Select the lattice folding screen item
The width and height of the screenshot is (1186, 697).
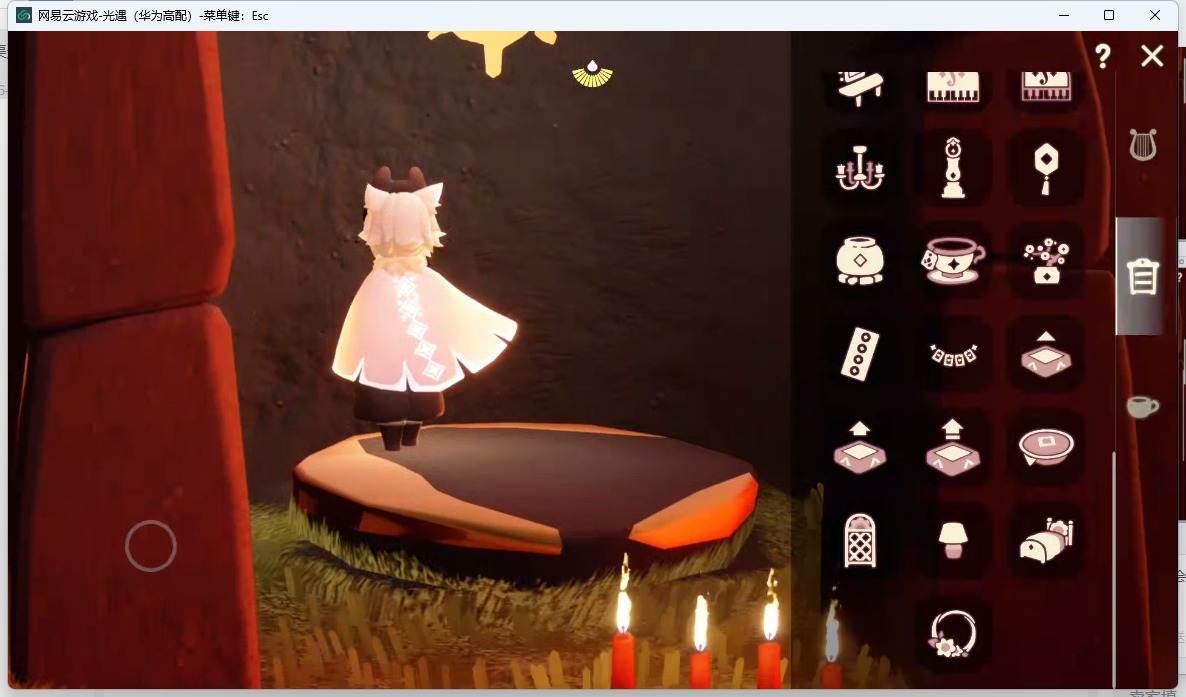pos(859,540)
